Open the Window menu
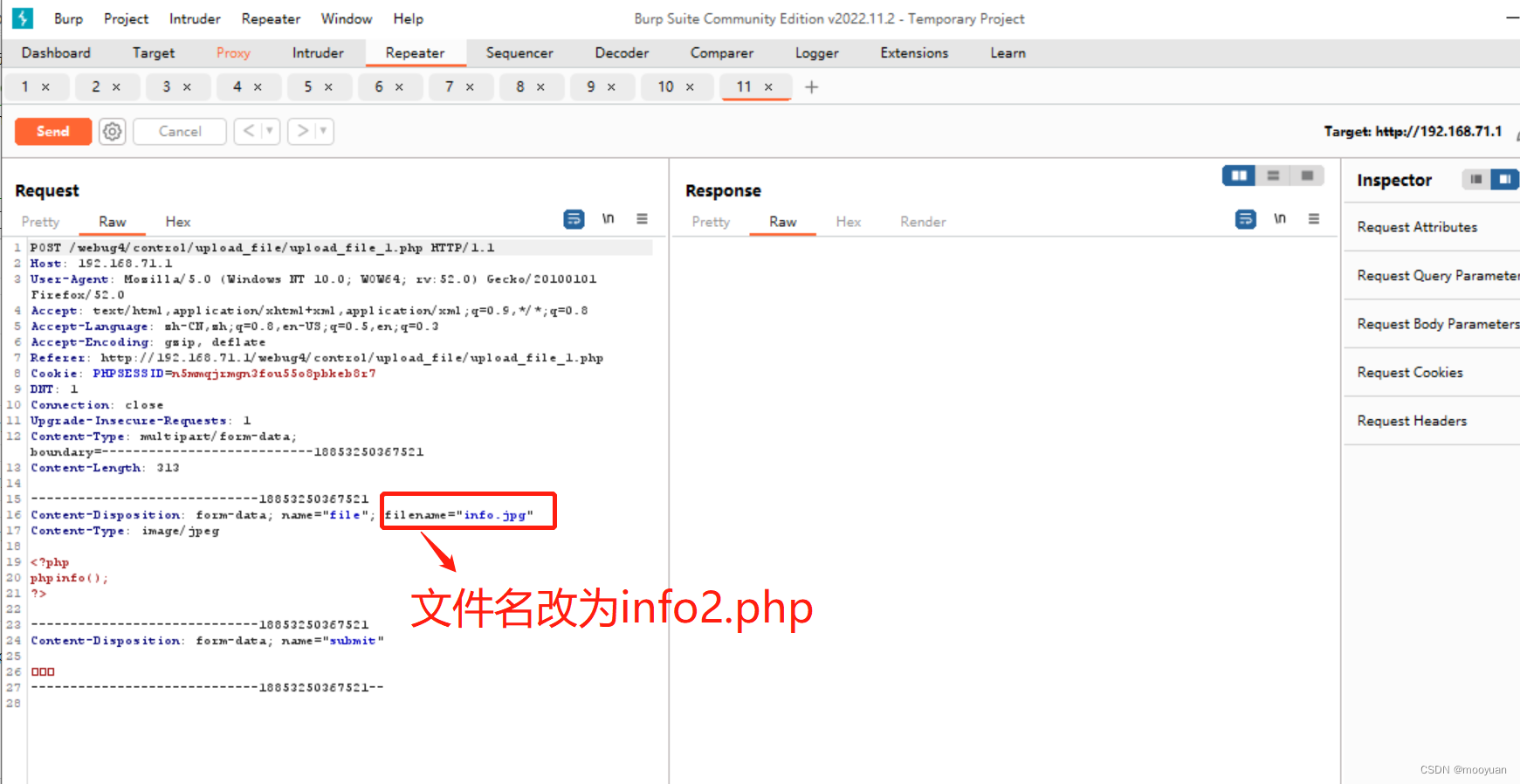 point(347,18)
